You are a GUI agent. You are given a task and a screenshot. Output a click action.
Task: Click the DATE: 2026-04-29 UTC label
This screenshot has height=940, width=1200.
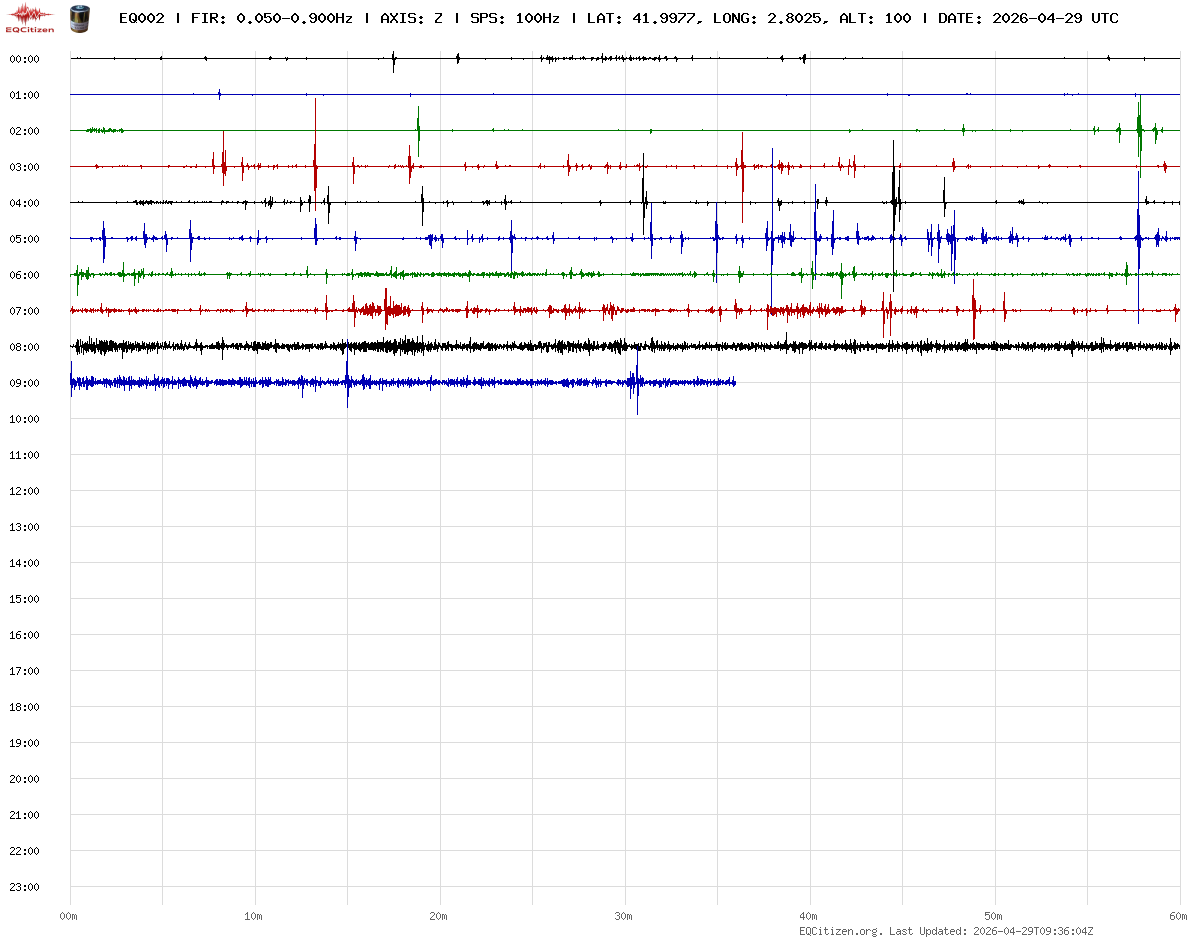coord(1028,18)
